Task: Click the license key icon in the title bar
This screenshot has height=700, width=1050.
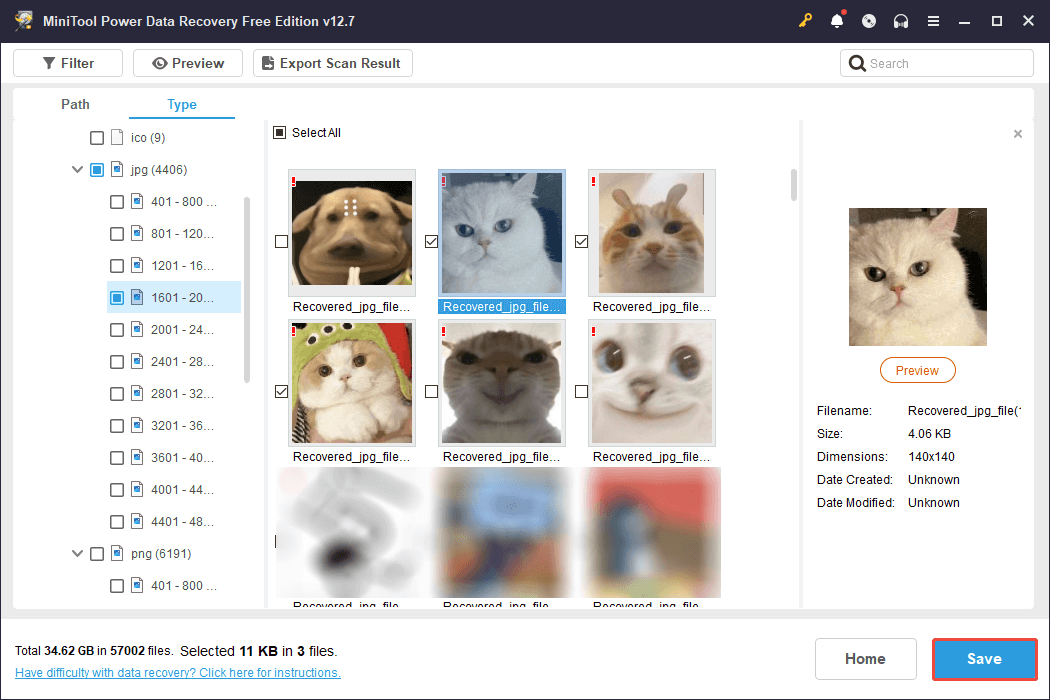Action: pos(805,20)
